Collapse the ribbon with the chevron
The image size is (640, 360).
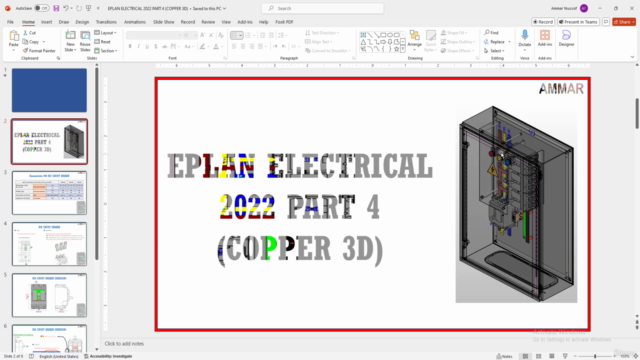(x=632, y=57)
